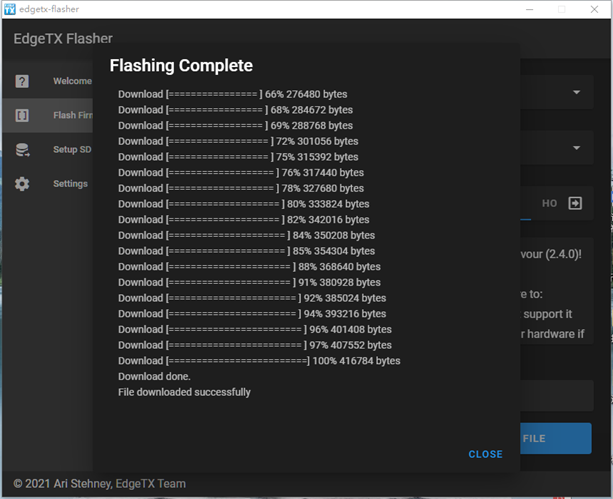Click the EdgeTX Flasher header title
613x499 pixels.
(x=63, y=38)
